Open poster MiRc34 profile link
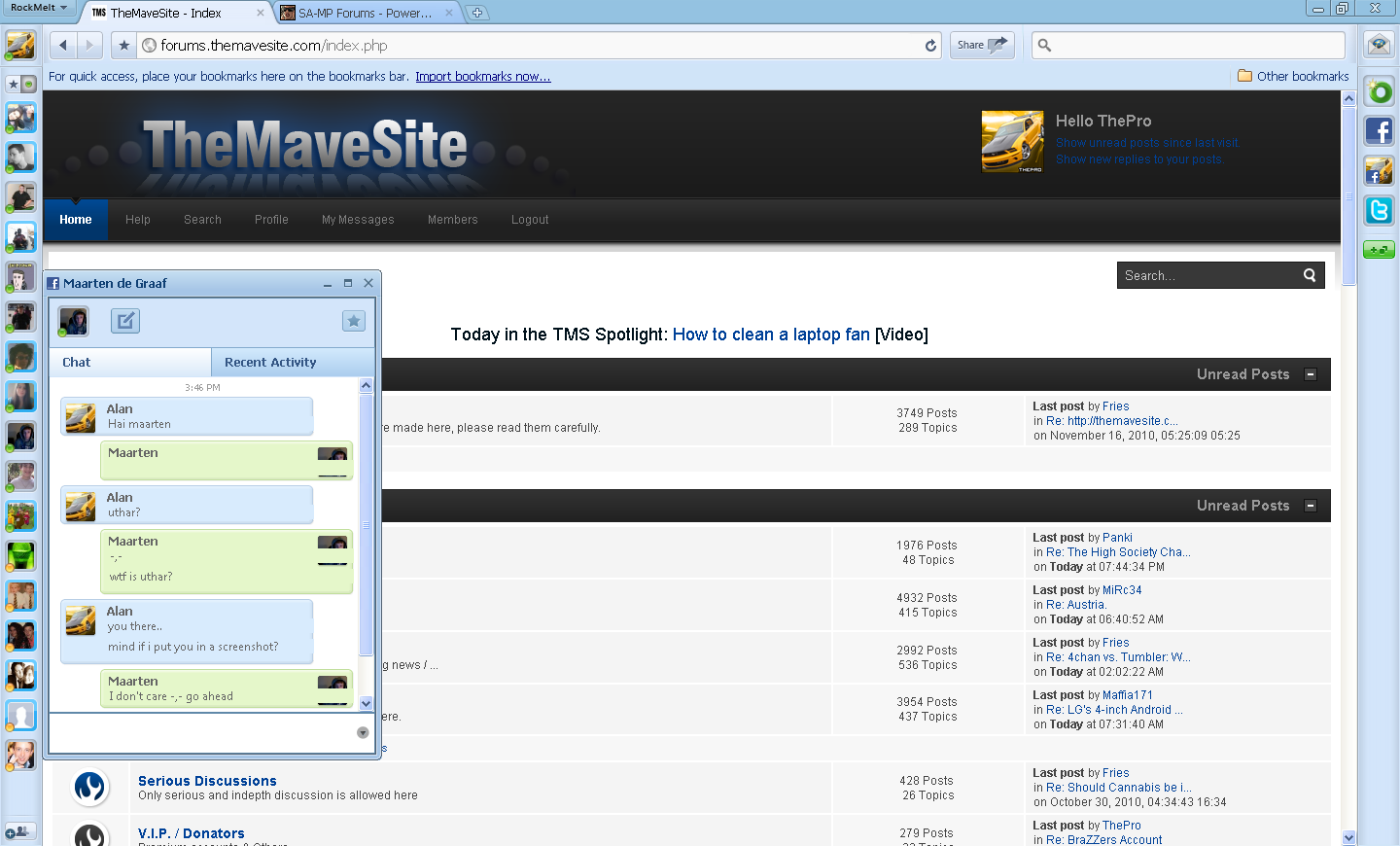The height and width of the screenshot is (846, 1400). (1122, 590)
